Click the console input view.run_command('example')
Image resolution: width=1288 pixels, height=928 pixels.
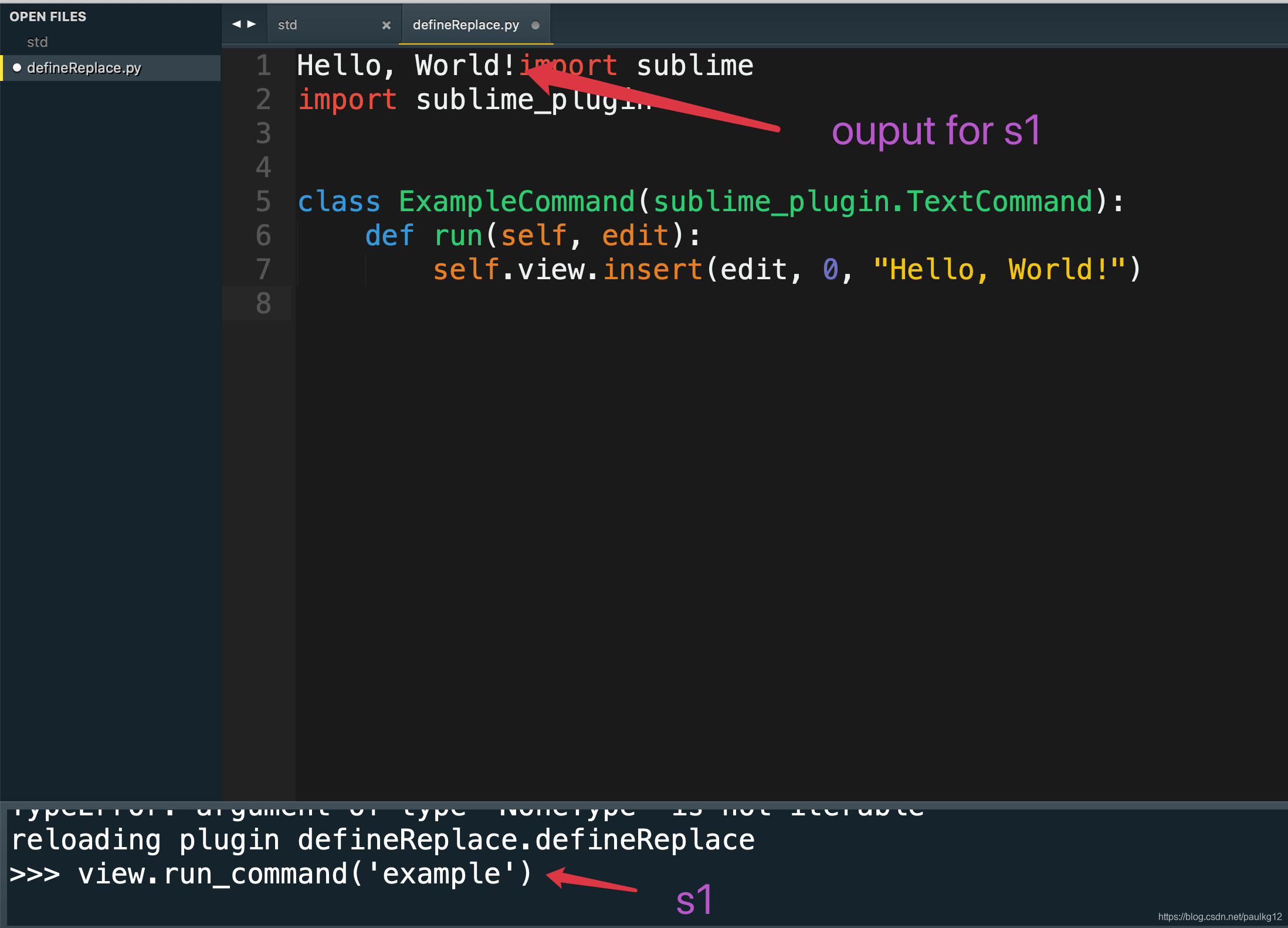tap(305, 874)
